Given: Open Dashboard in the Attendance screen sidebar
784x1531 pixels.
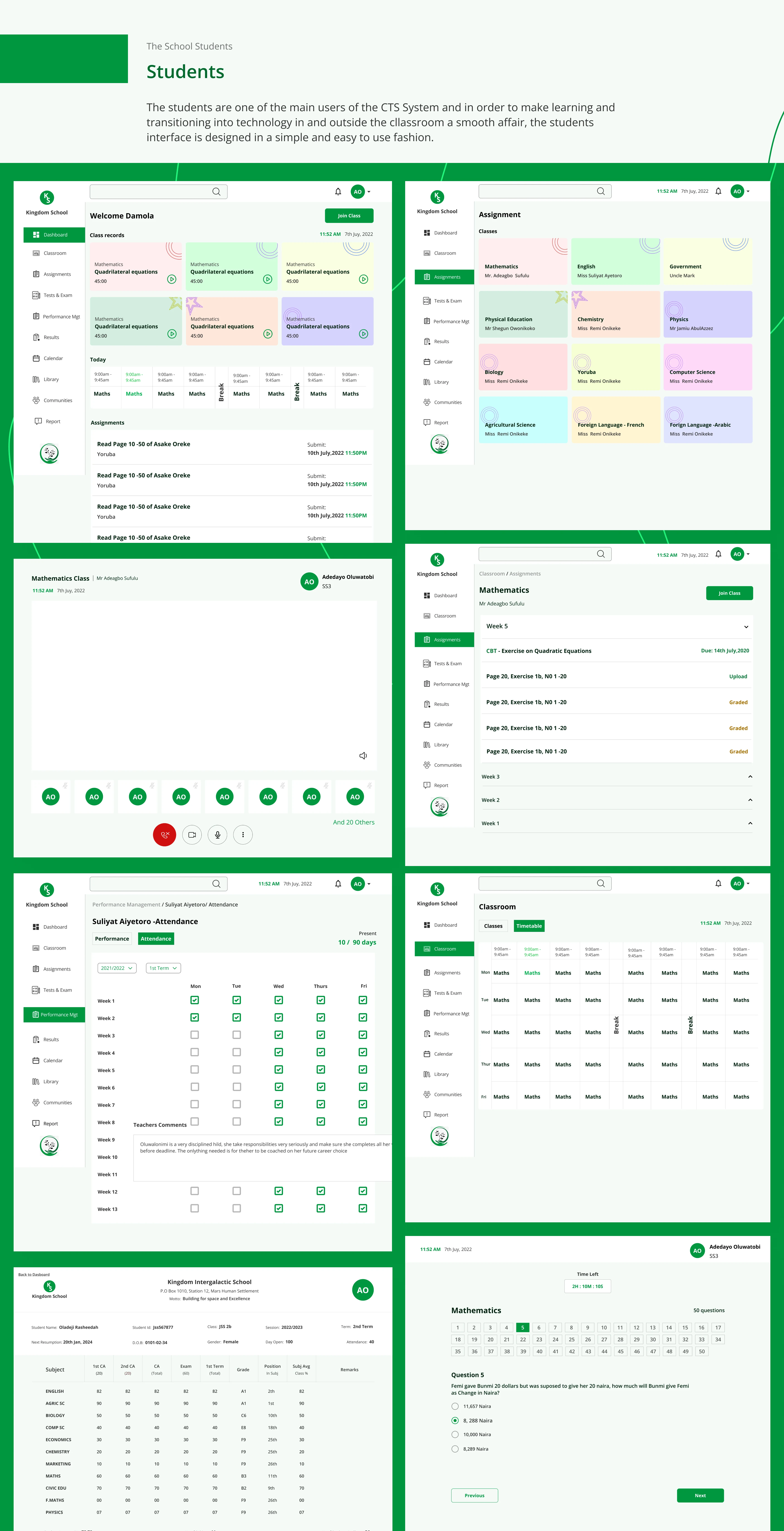Looking at the screenshot, I should (x=50, y=927).
